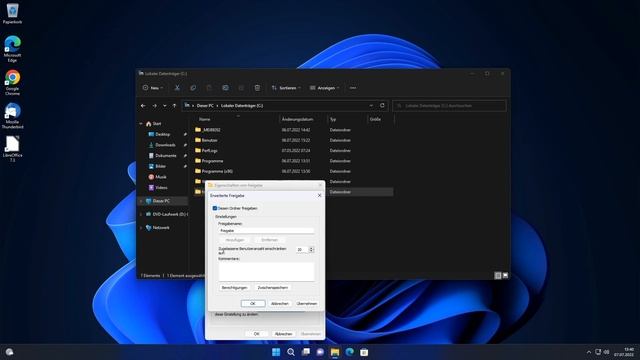Open the weather widget on the taskbar

9,352
